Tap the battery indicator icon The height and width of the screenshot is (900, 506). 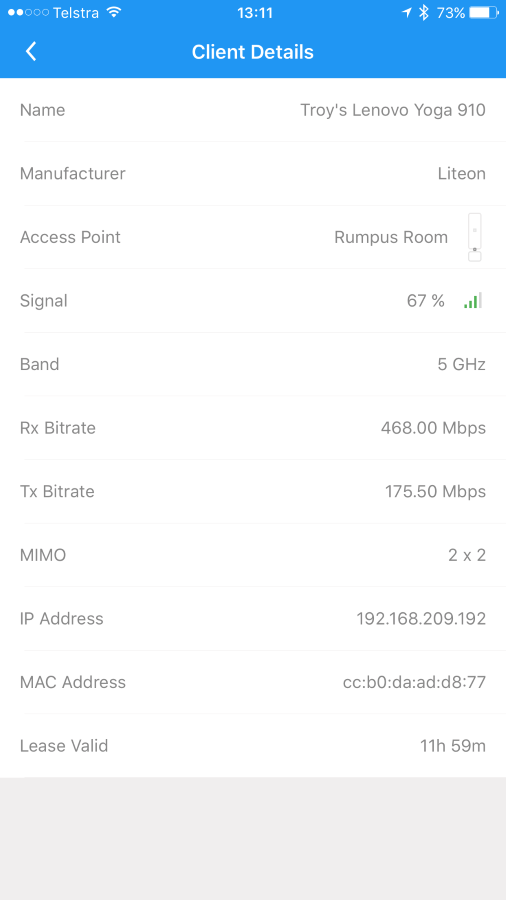(x=483, y=13)
